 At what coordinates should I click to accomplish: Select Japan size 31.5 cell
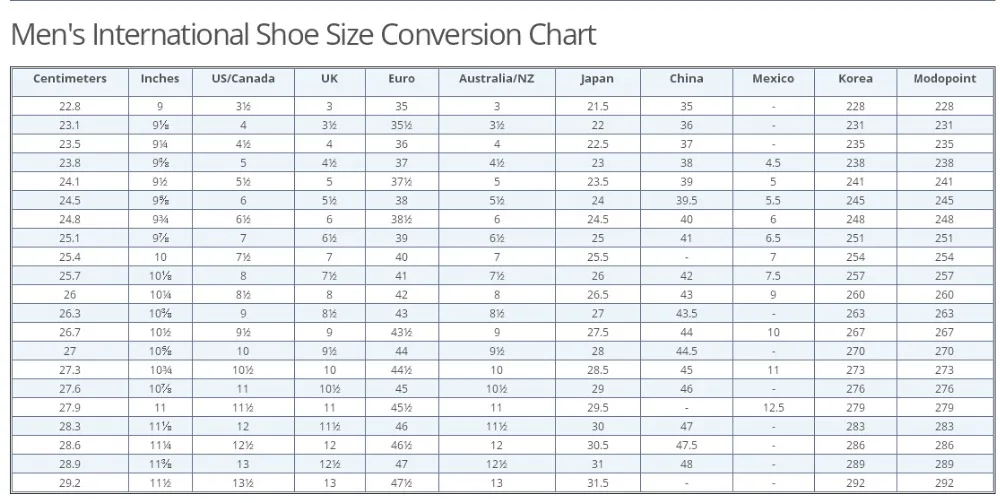(598, 483)
